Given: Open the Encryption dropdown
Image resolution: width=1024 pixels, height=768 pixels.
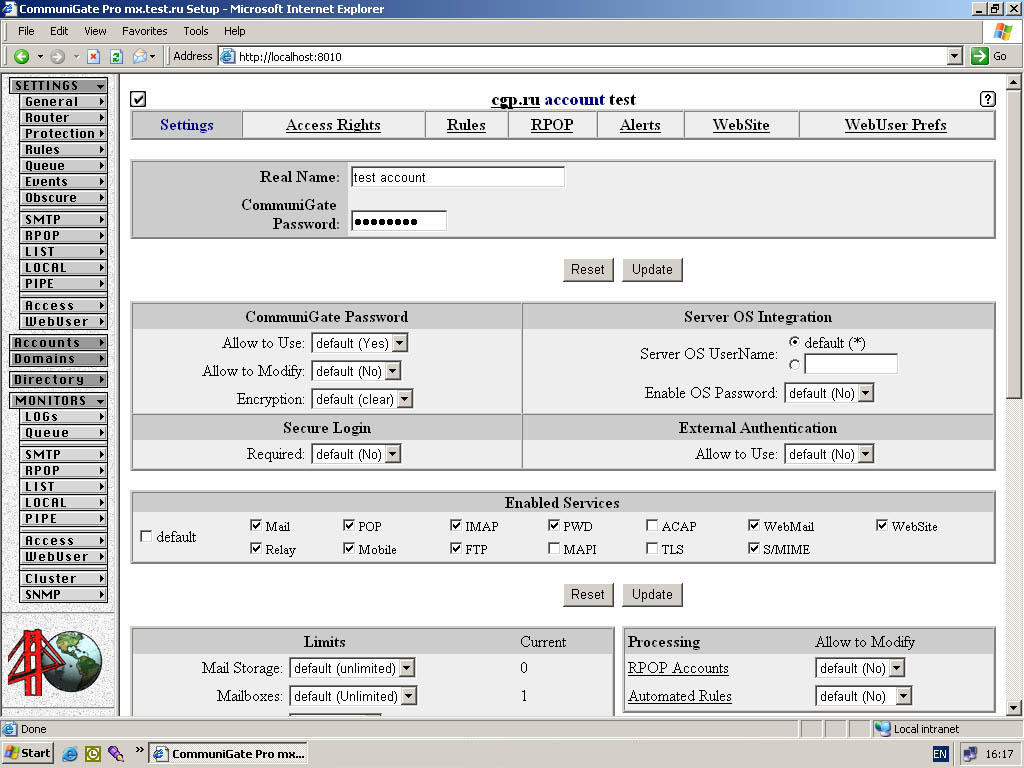Looking at the screenshot, I should coord(362,398).
